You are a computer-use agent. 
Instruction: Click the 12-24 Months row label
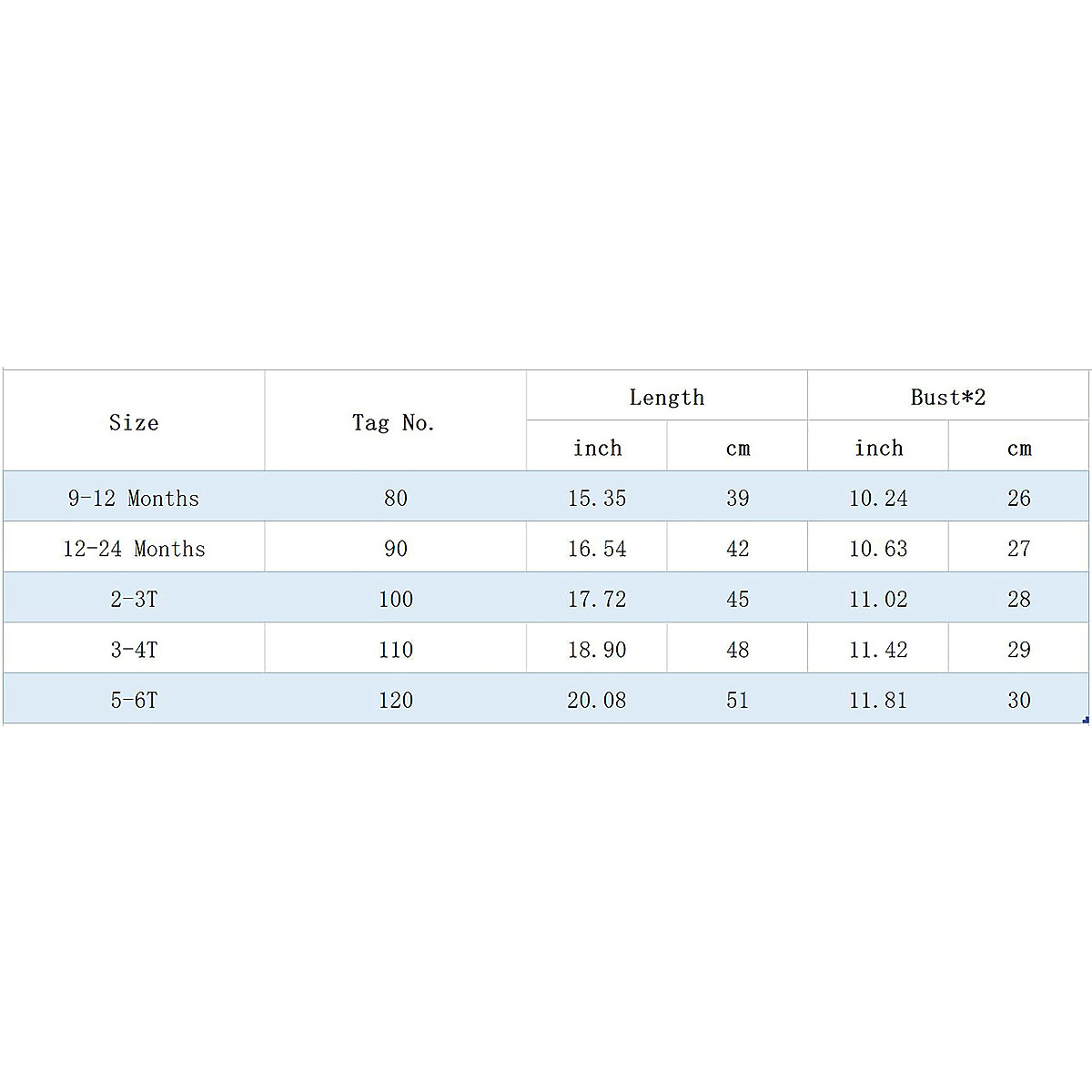[134, 549]
